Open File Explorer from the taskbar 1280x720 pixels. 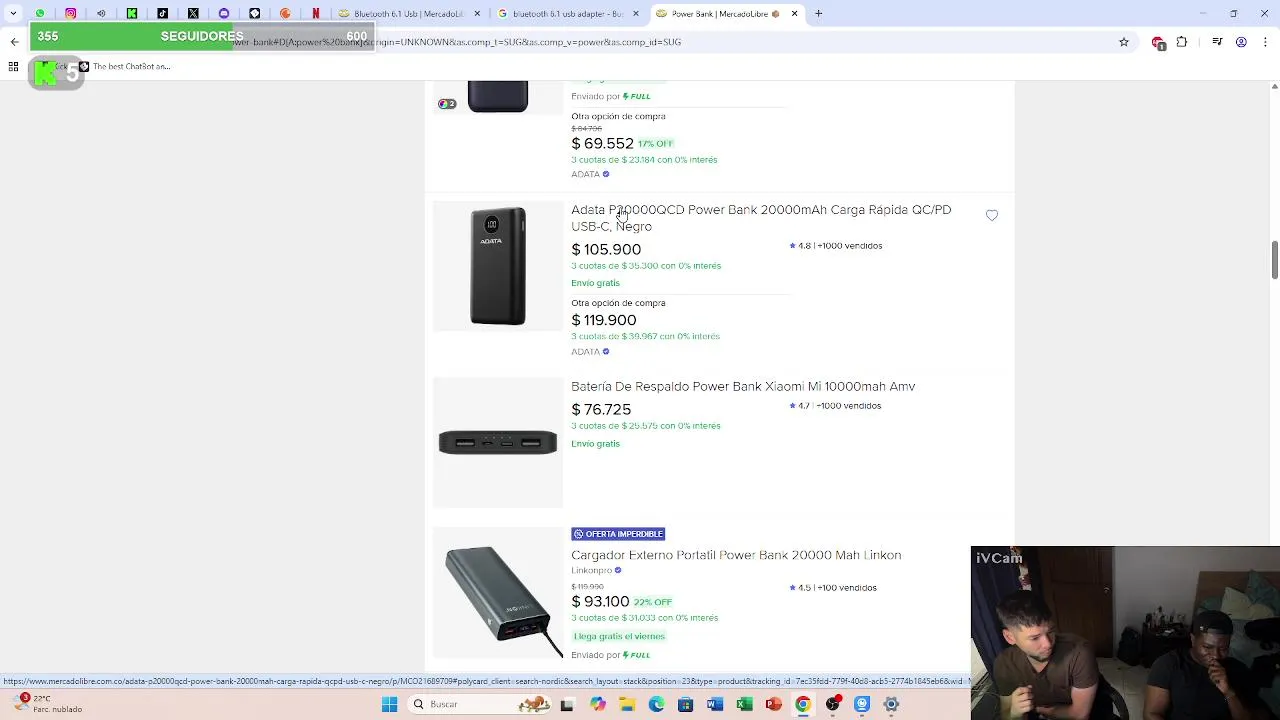[x=627, y=704]
